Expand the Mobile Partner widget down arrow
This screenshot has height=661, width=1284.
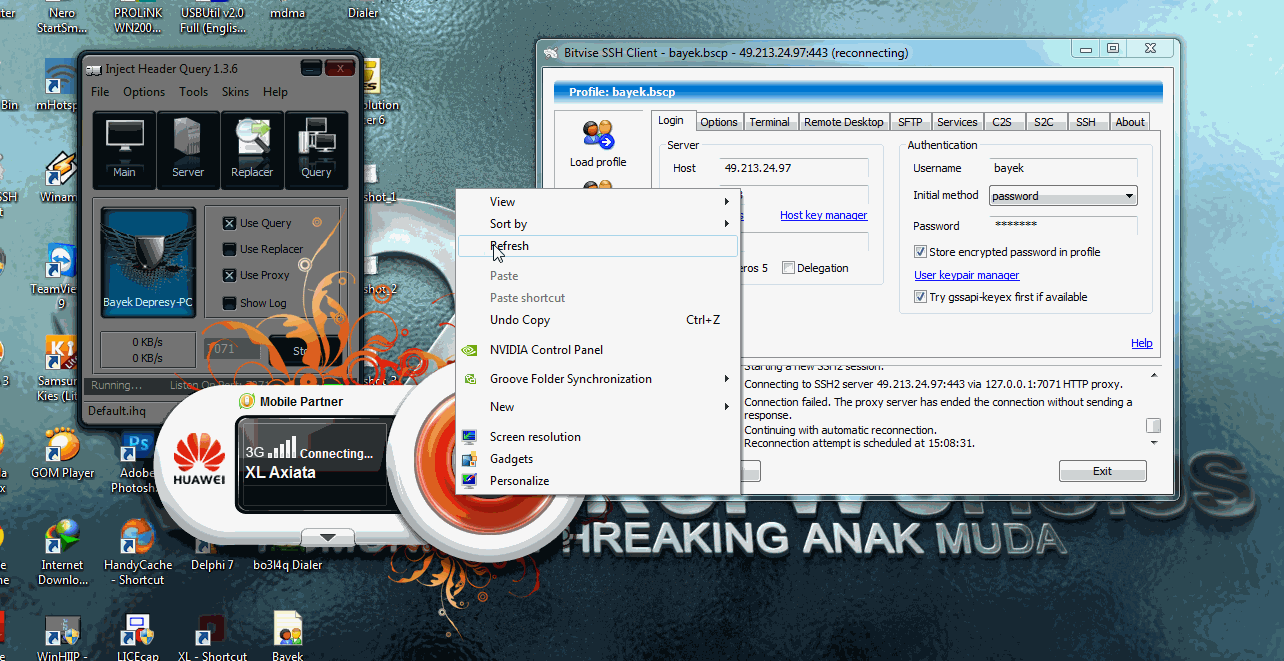tap(328, 537)
